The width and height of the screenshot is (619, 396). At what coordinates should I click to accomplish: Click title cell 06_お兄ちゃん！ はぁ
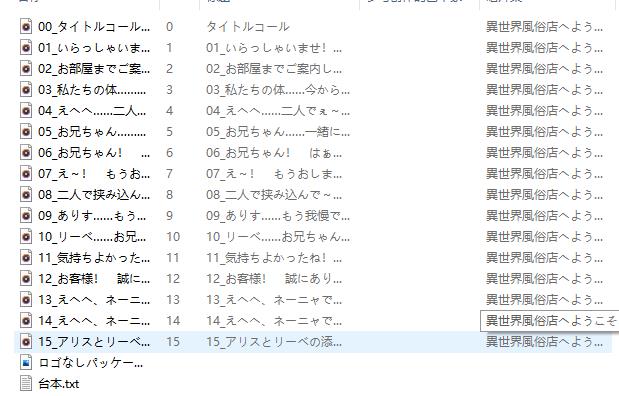click(x=274, y=152)
